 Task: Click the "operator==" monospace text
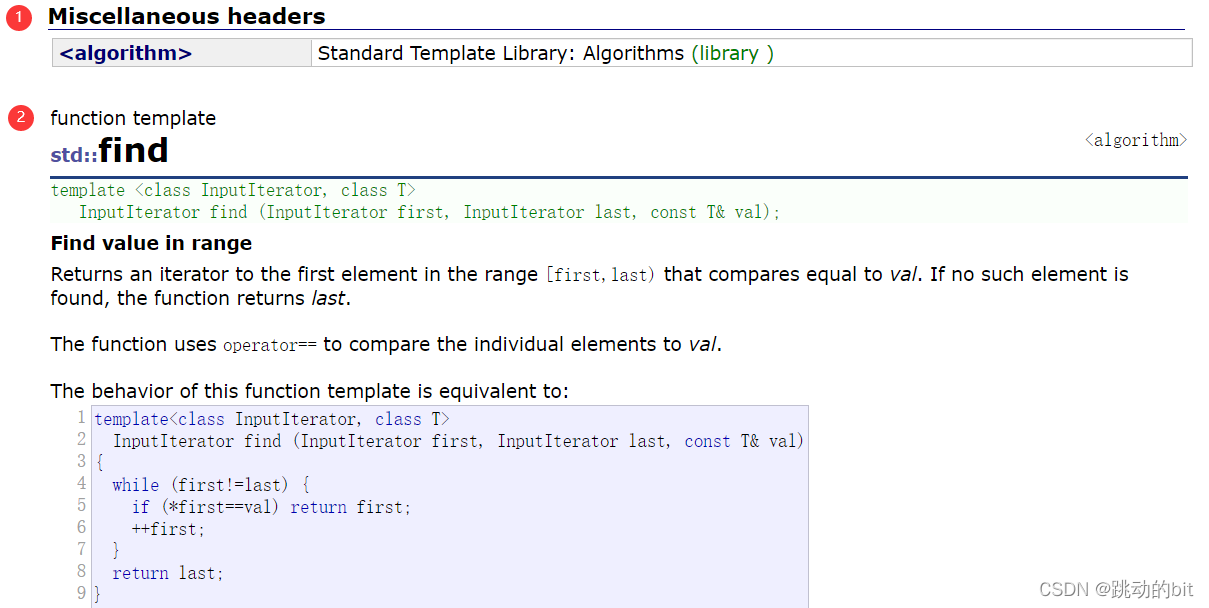[269, 345]
